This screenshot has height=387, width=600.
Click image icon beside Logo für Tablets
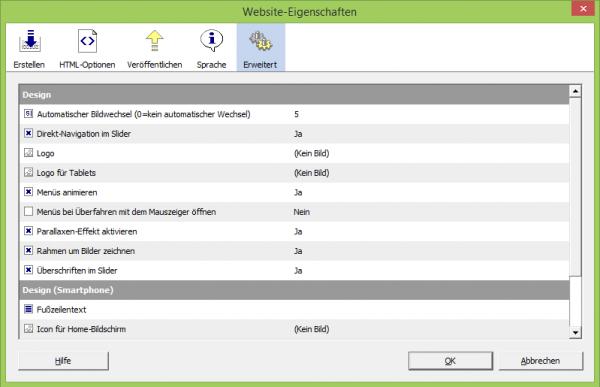click(x=28, y=172)
